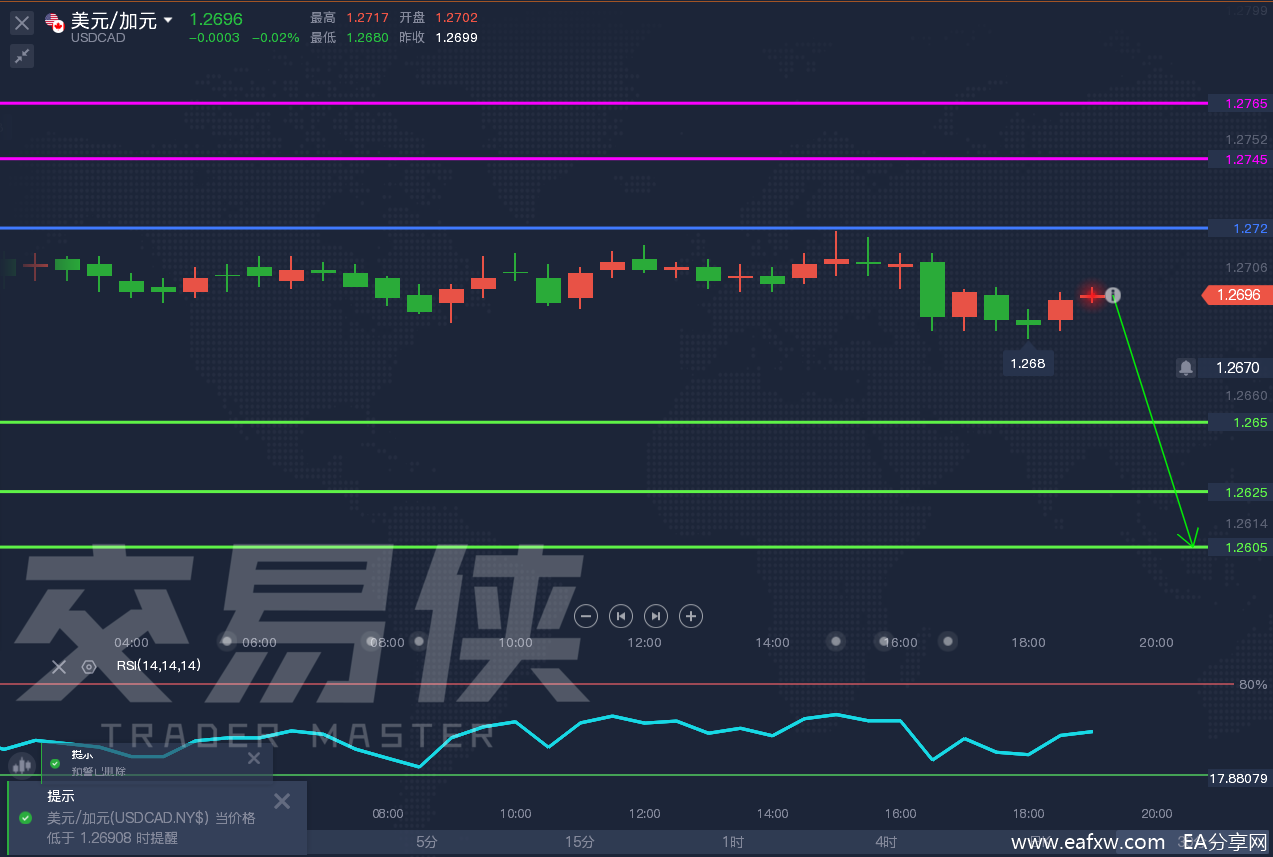Click the USDCAD alert message text
This screenshot has width=1273, height=857.
[x=151, y=828]
